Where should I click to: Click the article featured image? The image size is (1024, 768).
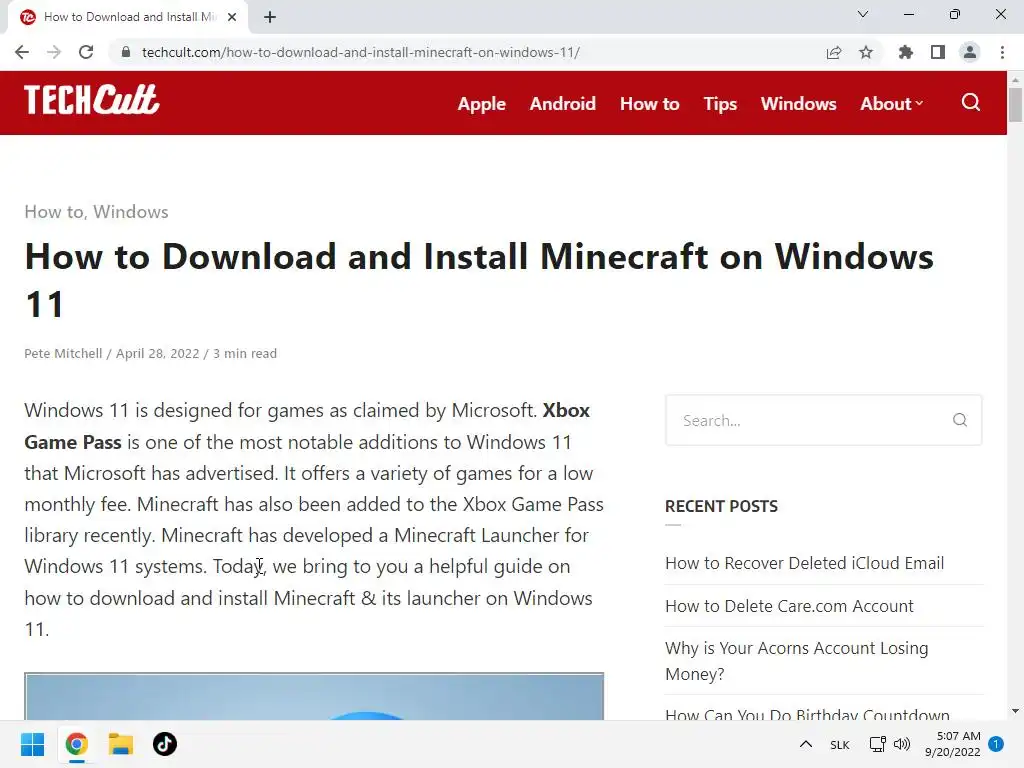tap(314, 696)
